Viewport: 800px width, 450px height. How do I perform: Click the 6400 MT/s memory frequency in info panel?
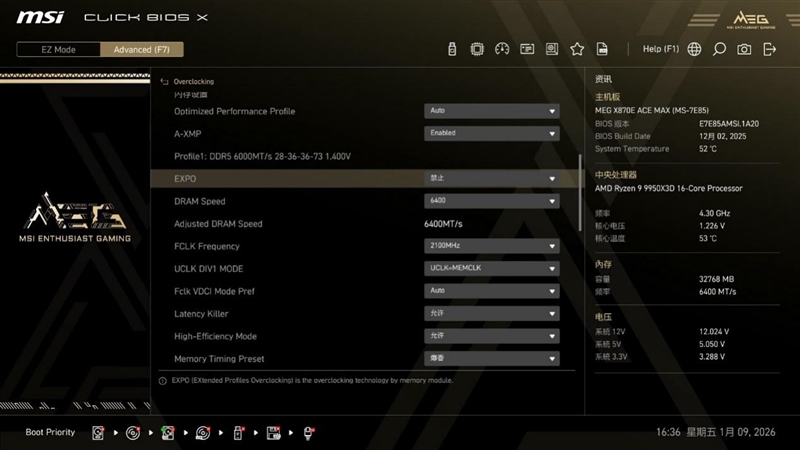pos(717,291)
